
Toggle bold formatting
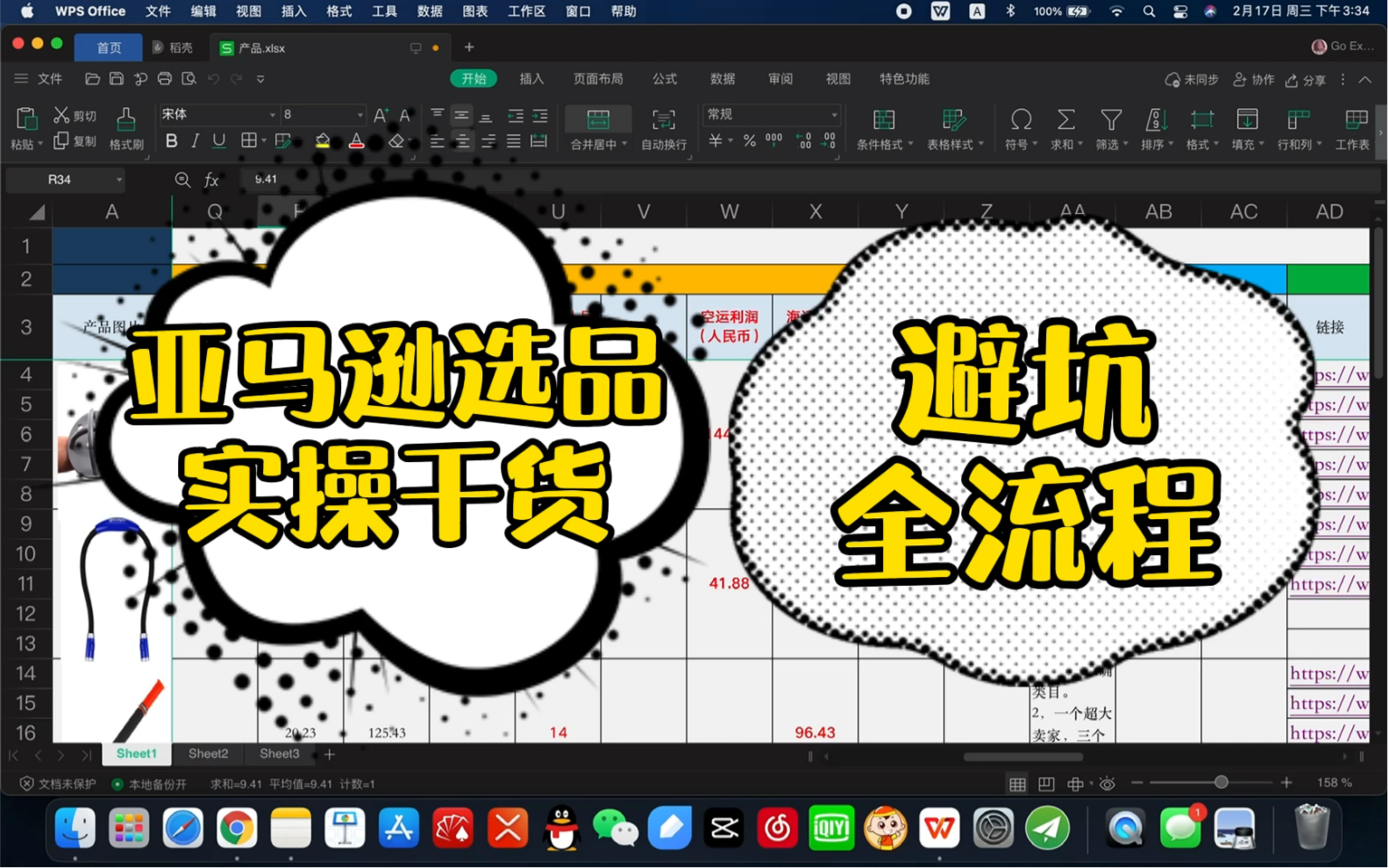(172, 140)
